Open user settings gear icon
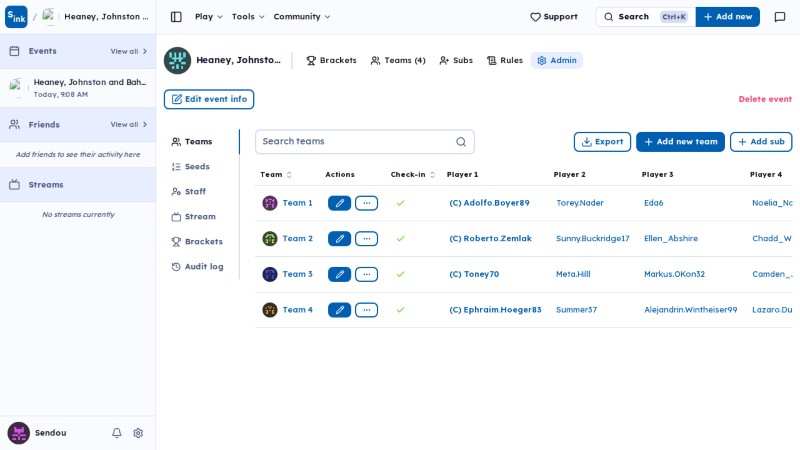Screen dimensions: 800x450 pyautogui.click(x=138, y=433)
